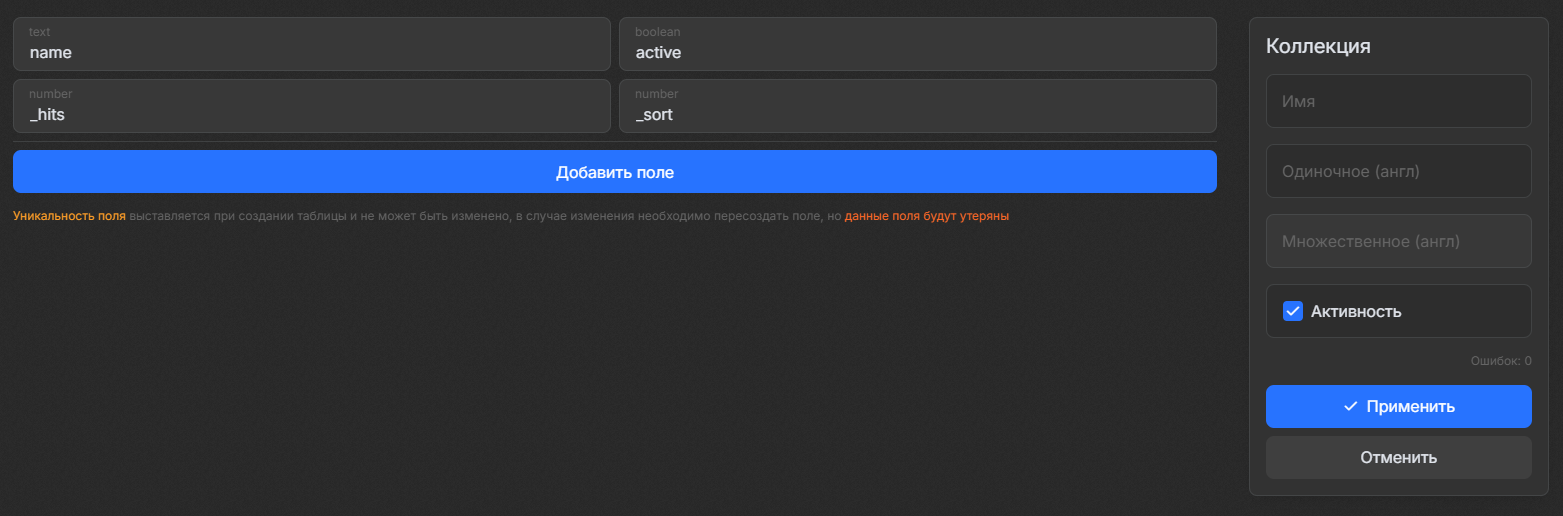Image resolution: width=1563 pixels, height=516 pixels.
Task: Cancel with the Отменить button
Action: click(x=1398, y=457)
